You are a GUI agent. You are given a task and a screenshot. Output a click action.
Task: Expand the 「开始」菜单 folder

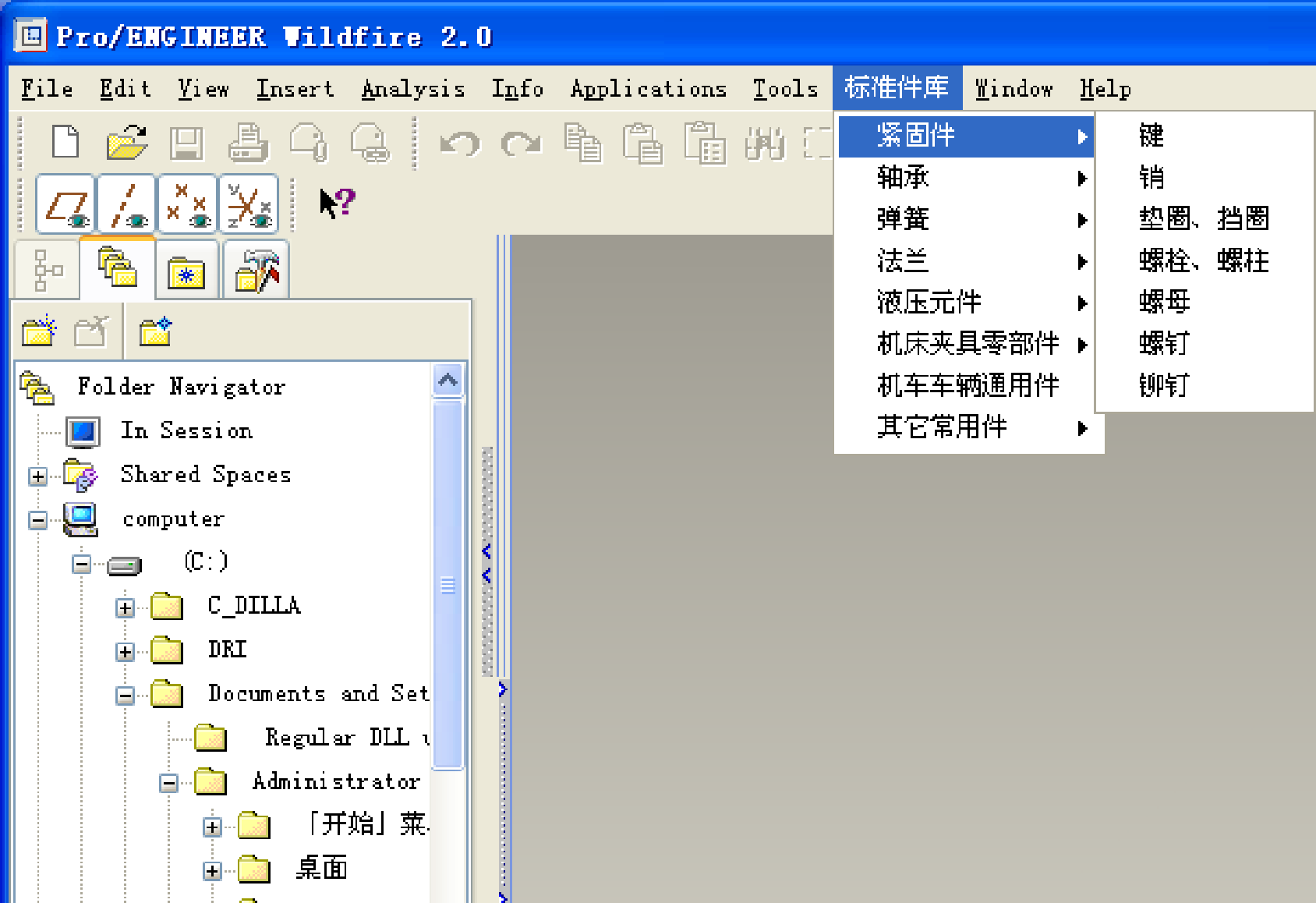click(x=212, y=827)
